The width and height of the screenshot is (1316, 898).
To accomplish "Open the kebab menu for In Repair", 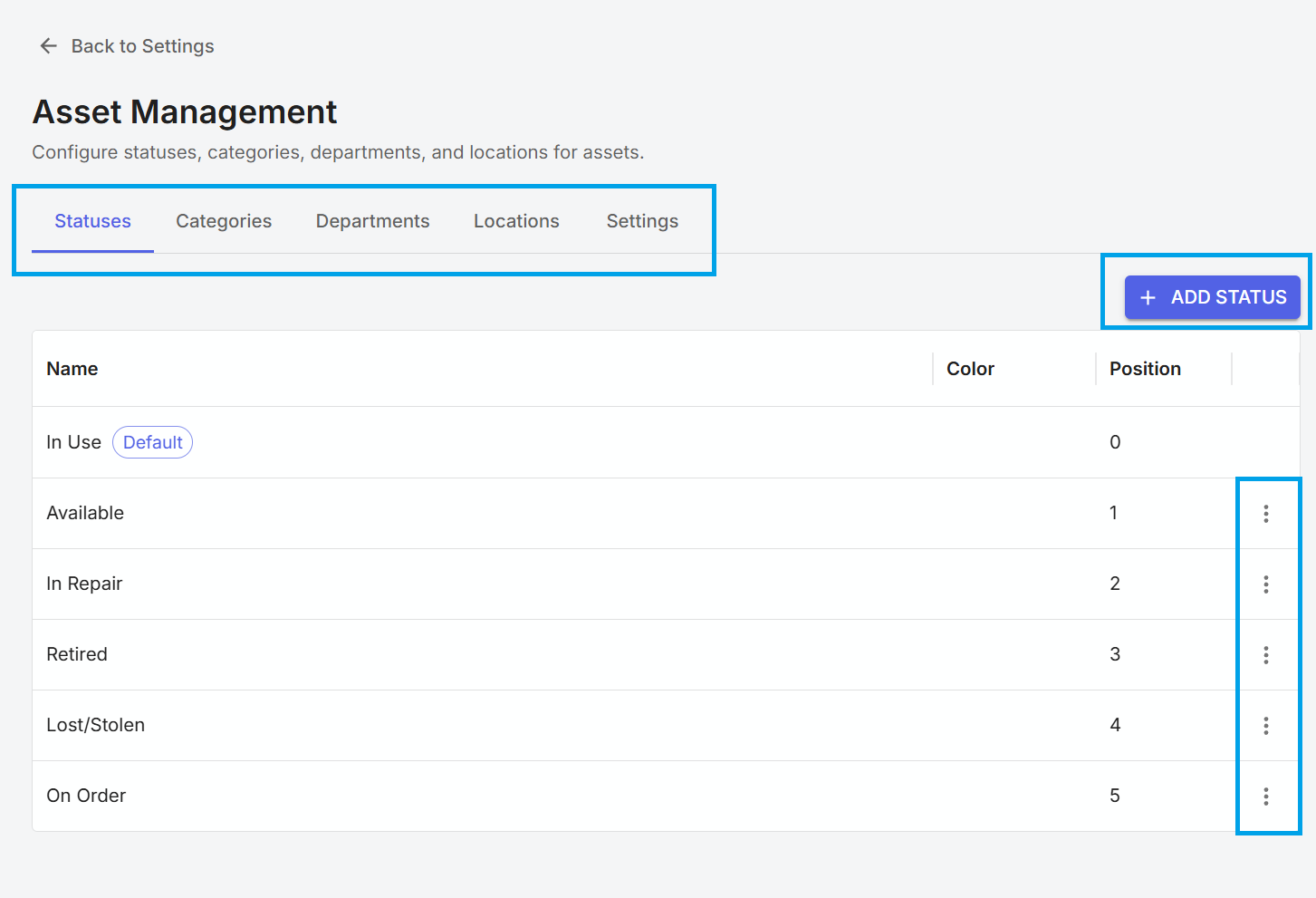I will coord(1266,584).
